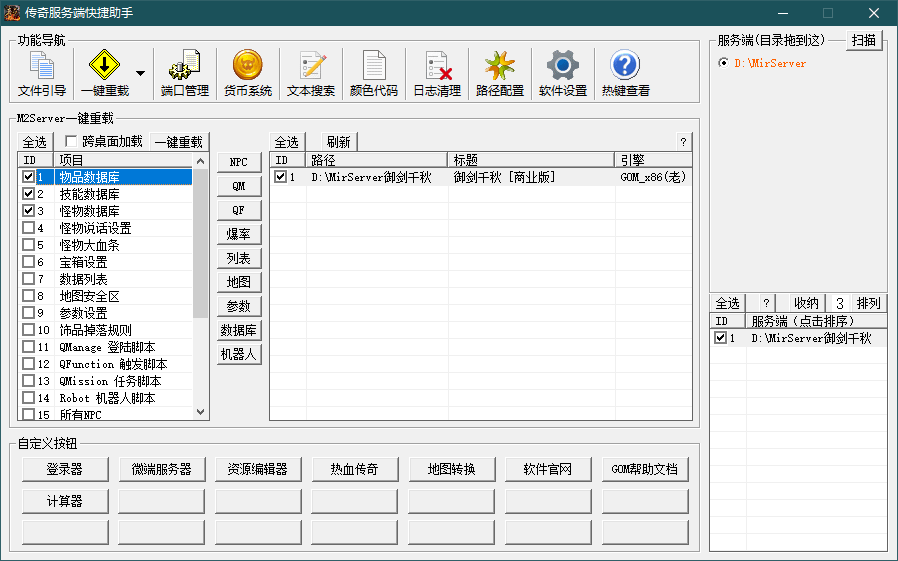Sort by the 引擎 column header
The image size is (898, 561).
tap(652, 160)
